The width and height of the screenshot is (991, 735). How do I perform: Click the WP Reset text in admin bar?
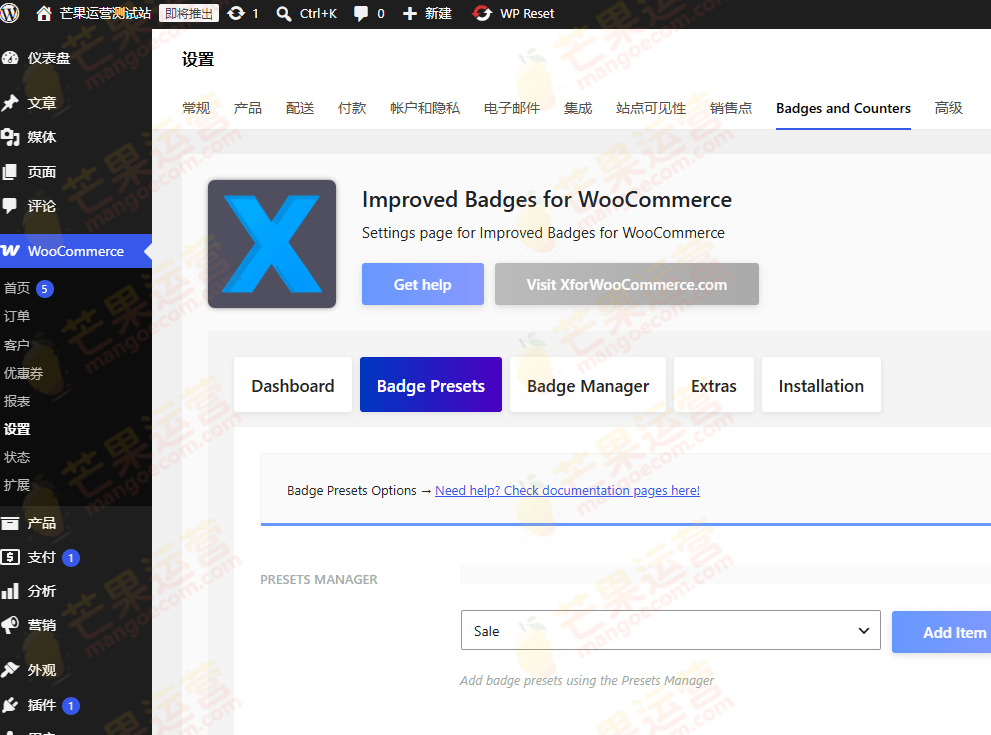(527, 13)
